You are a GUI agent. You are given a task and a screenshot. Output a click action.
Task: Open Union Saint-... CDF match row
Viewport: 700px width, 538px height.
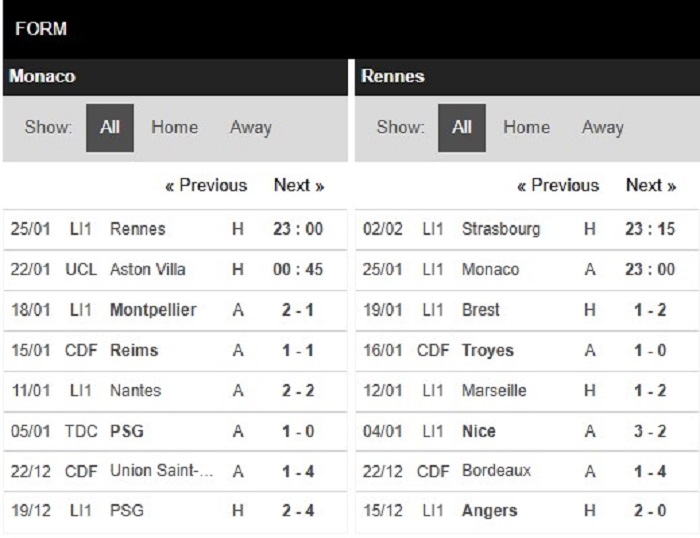point(175,471)
